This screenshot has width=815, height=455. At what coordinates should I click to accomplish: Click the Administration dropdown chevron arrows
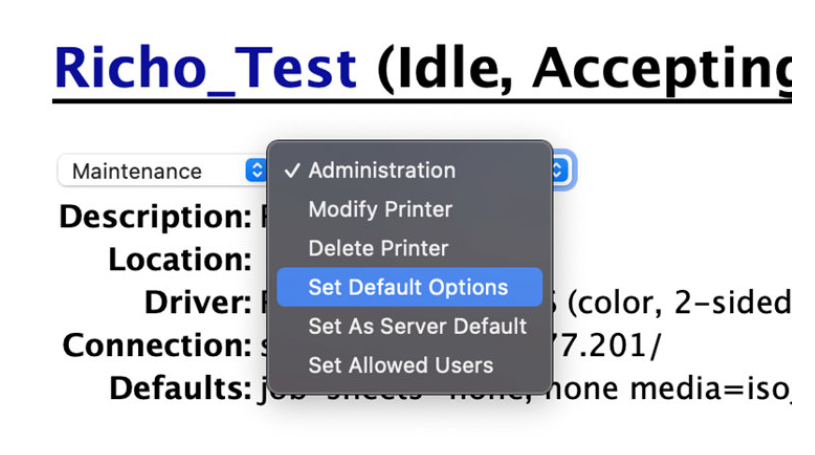point(559,171)
